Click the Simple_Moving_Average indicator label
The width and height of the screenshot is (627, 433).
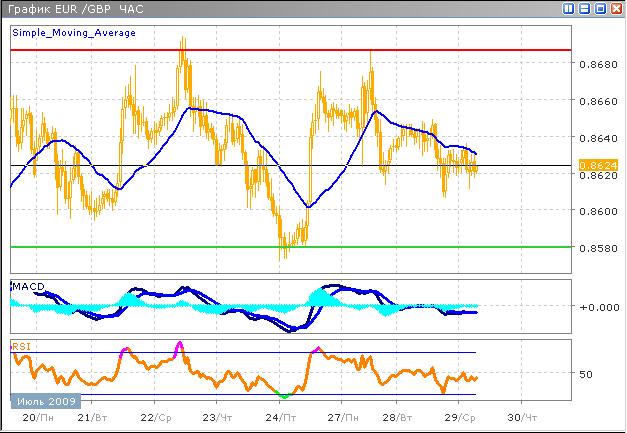tap(58, 33)
